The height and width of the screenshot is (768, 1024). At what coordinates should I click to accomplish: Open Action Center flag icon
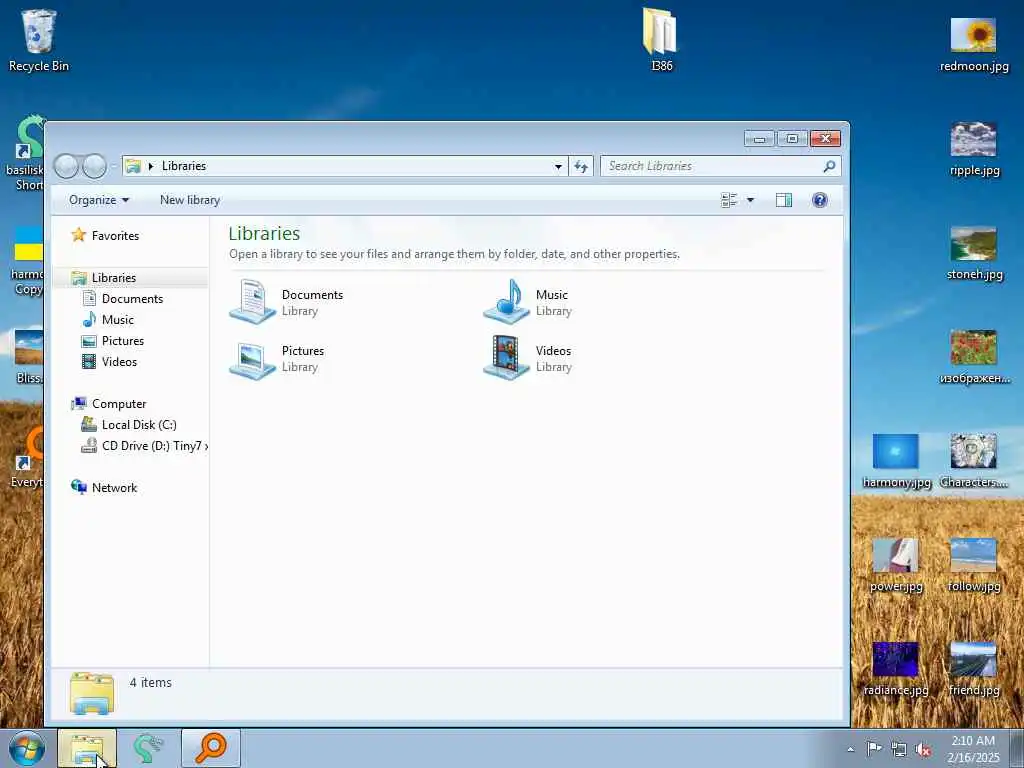tap(874, 748)
